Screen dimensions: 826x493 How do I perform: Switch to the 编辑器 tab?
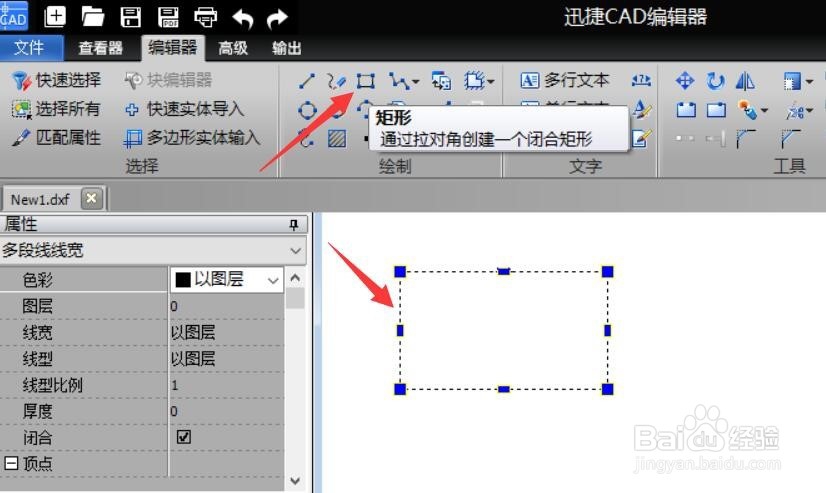tap(172, 48)
